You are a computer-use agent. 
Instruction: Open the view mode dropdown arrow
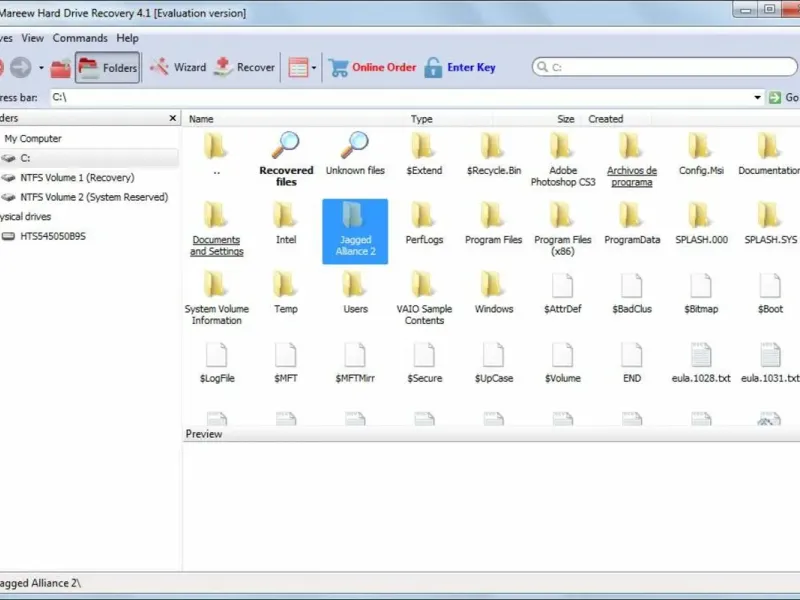[x=314, y=68]
